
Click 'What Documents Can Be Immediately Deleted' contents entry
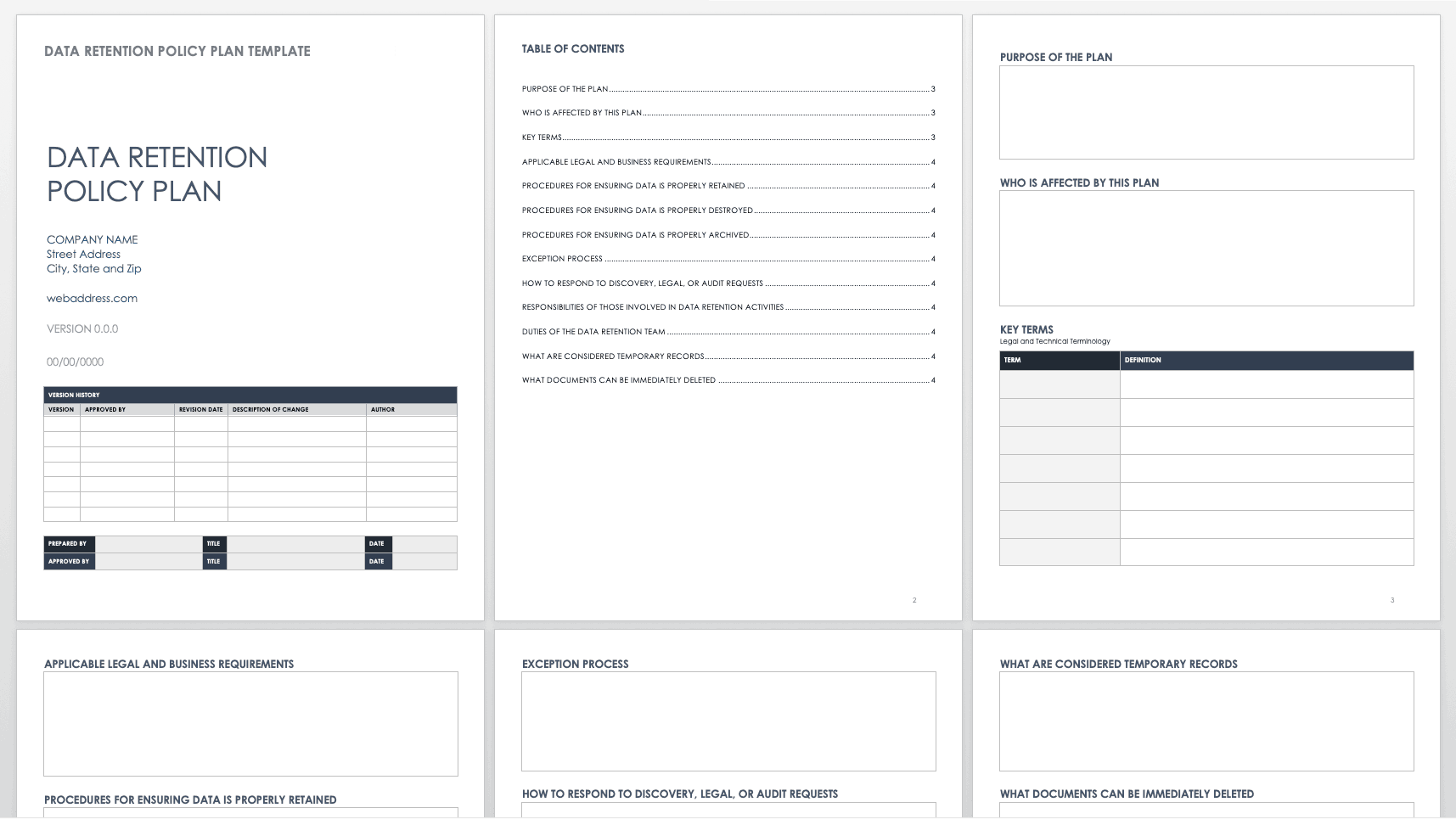point(619,380)
